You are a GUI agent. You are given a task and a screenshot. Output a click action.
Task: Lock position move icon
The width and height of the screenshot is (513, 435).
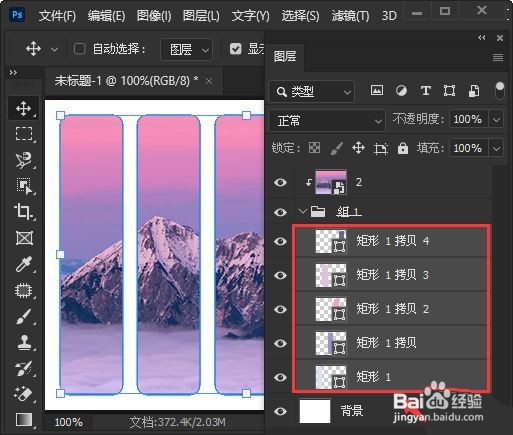[358, 148]
